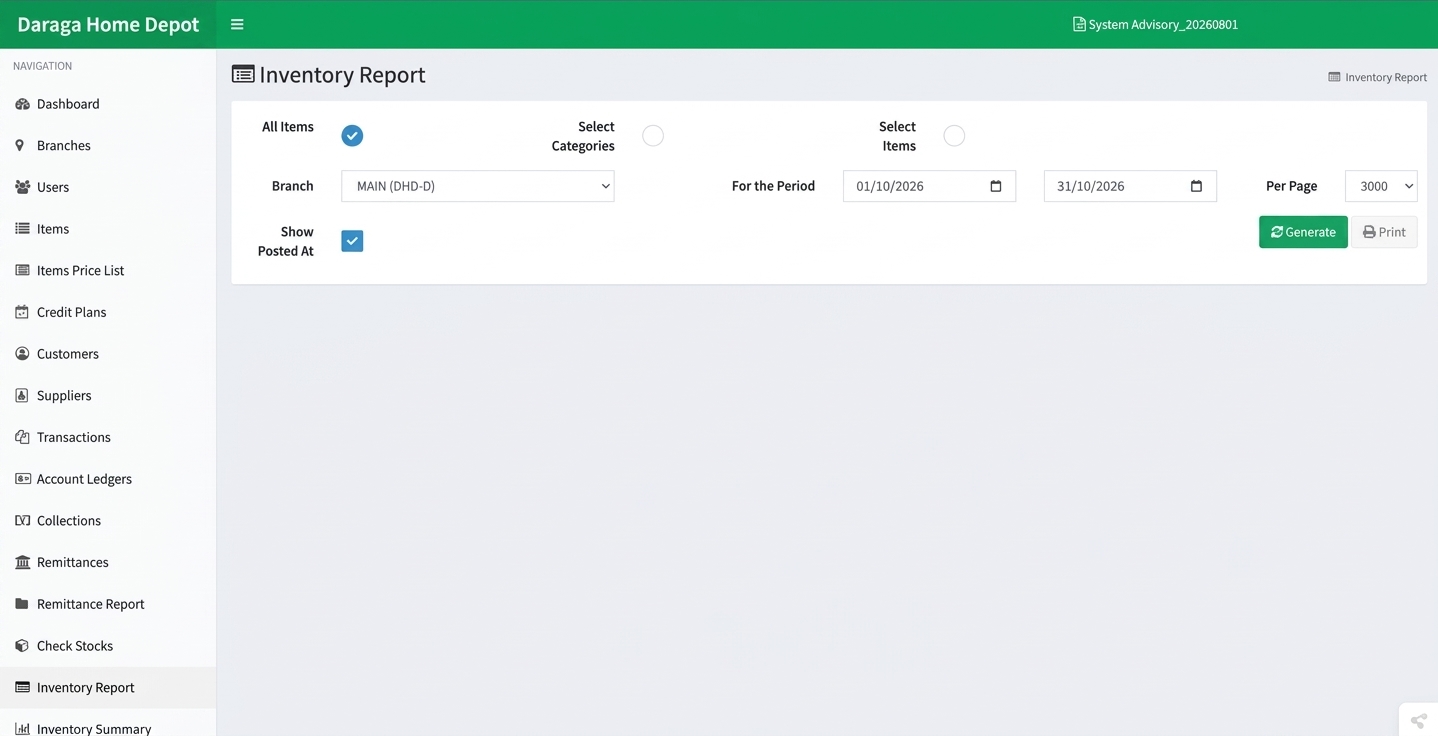Open the Inventory Summary menu item
Image resolution: width=1438 pixels, height=736 pixels.
pos(108,726)
